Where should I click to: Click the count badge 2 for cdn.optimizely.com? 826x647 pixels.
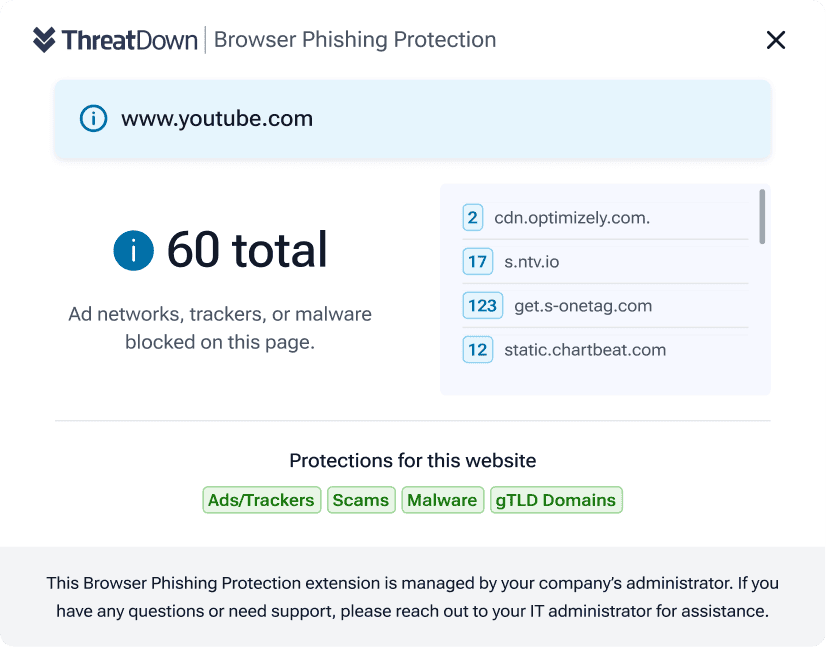click(x=473, y=218)
